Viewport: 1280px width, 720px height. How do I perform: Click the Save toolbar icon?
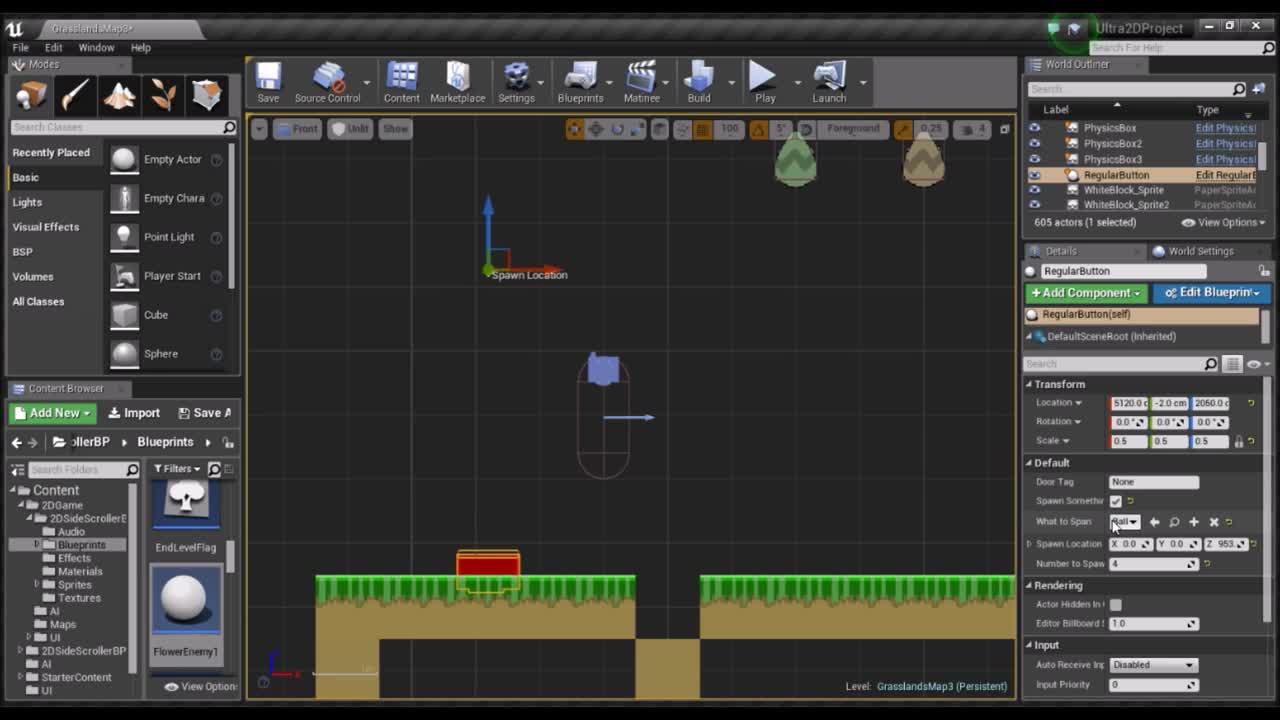click(x=268, y=82)
